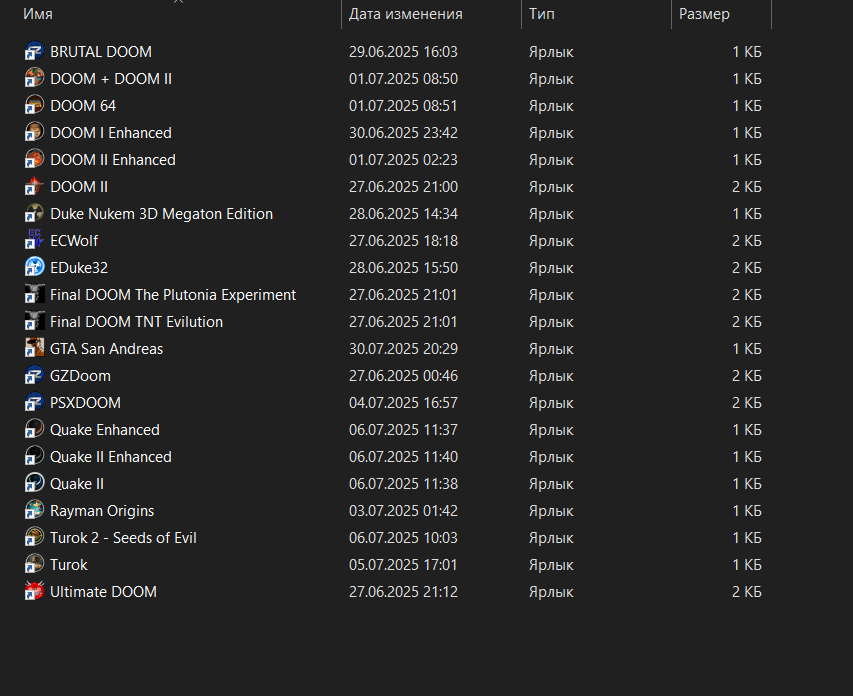This screenshot has width=853, height=696.
Task: Click the DOOM + DOOM II file name
Action: [x=111, y=79]
